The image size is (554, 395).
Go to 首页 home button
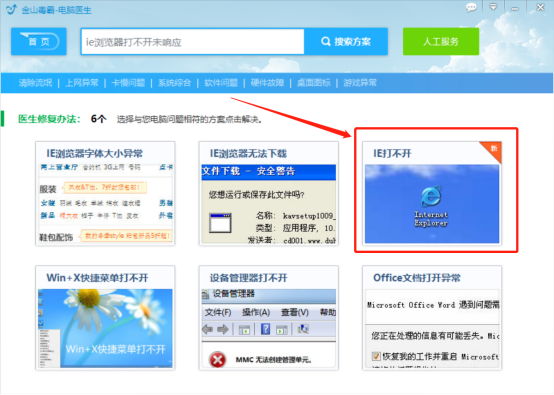pyautogui.click(x=39, y=41)
